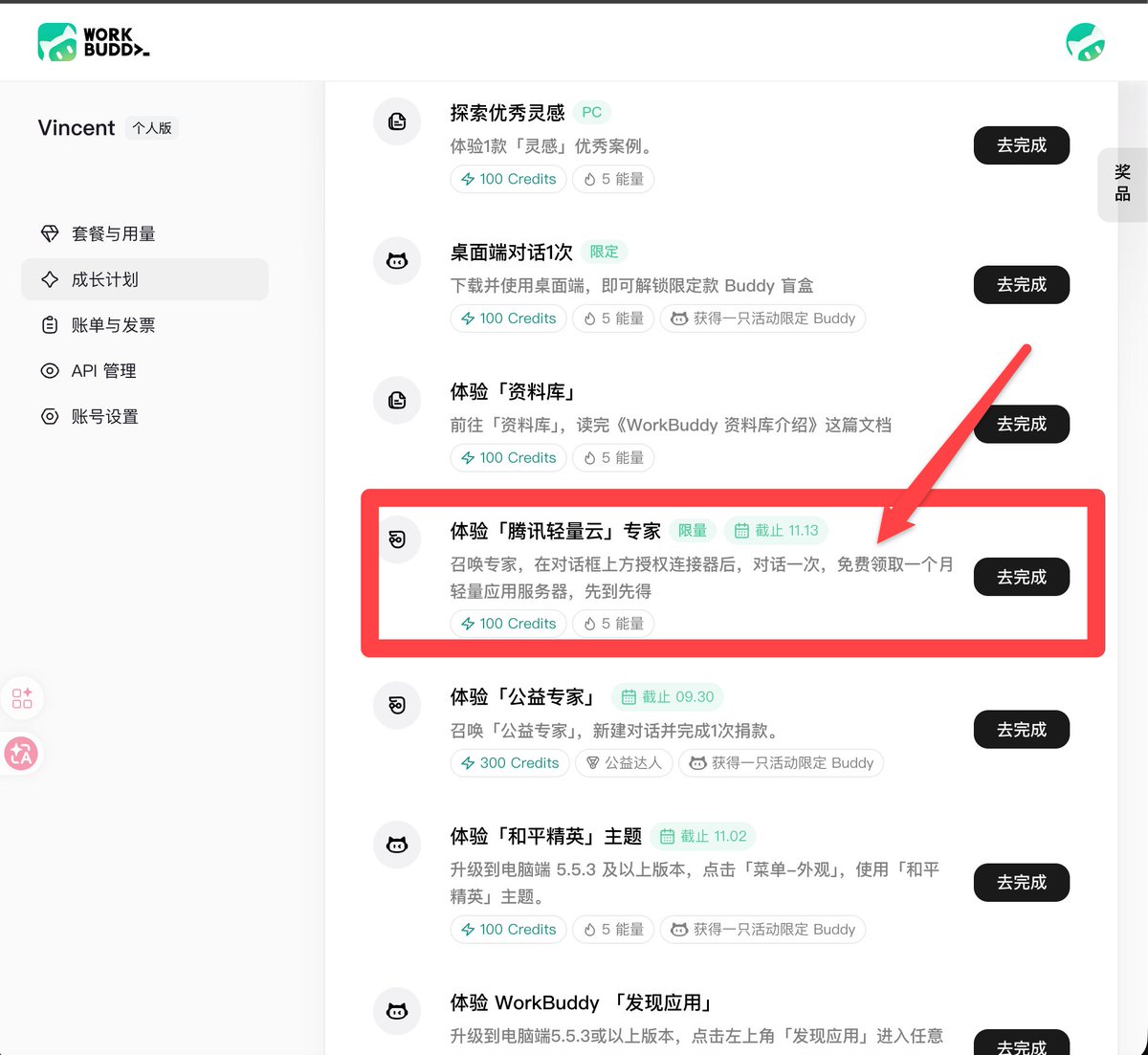The height and width of the screenshot is (1055, 1148).
Task: Click 去完成 for 体验「腾讯轻量云」专家
Action: [x=1022, y=577]
